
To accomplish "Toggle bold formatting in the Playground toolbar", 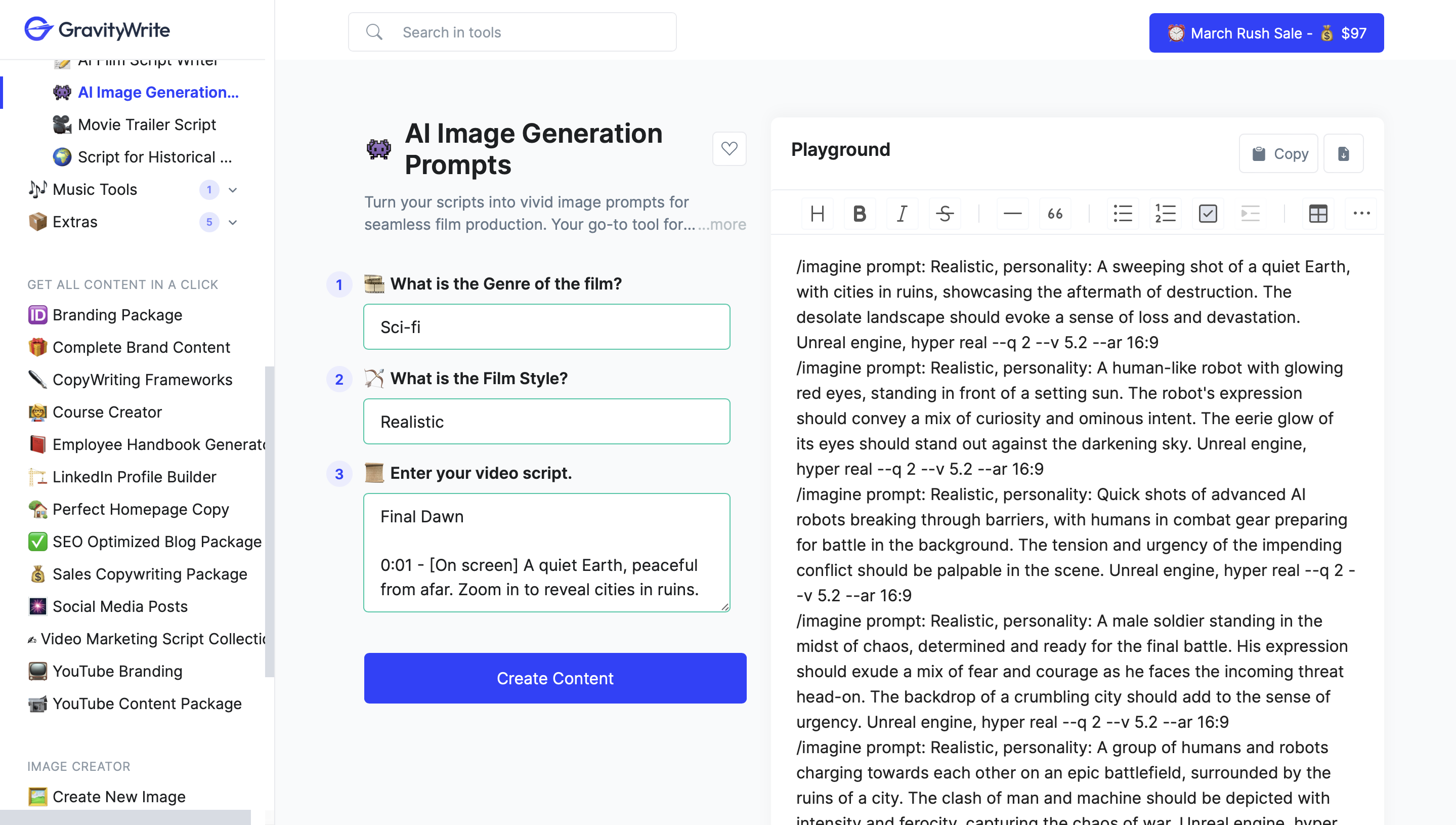I will 859,214.
